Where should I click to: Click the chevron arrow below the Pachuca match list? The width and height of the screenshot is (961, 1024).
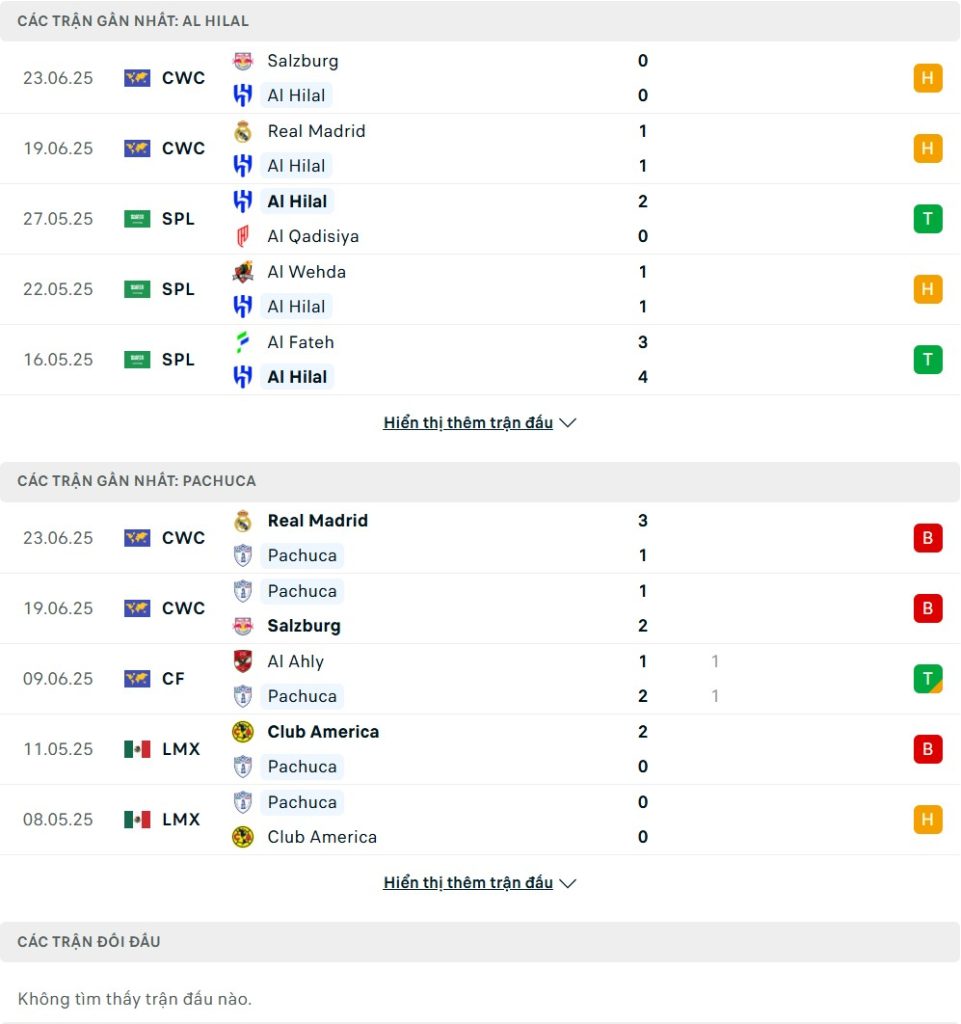click(567, 884)
